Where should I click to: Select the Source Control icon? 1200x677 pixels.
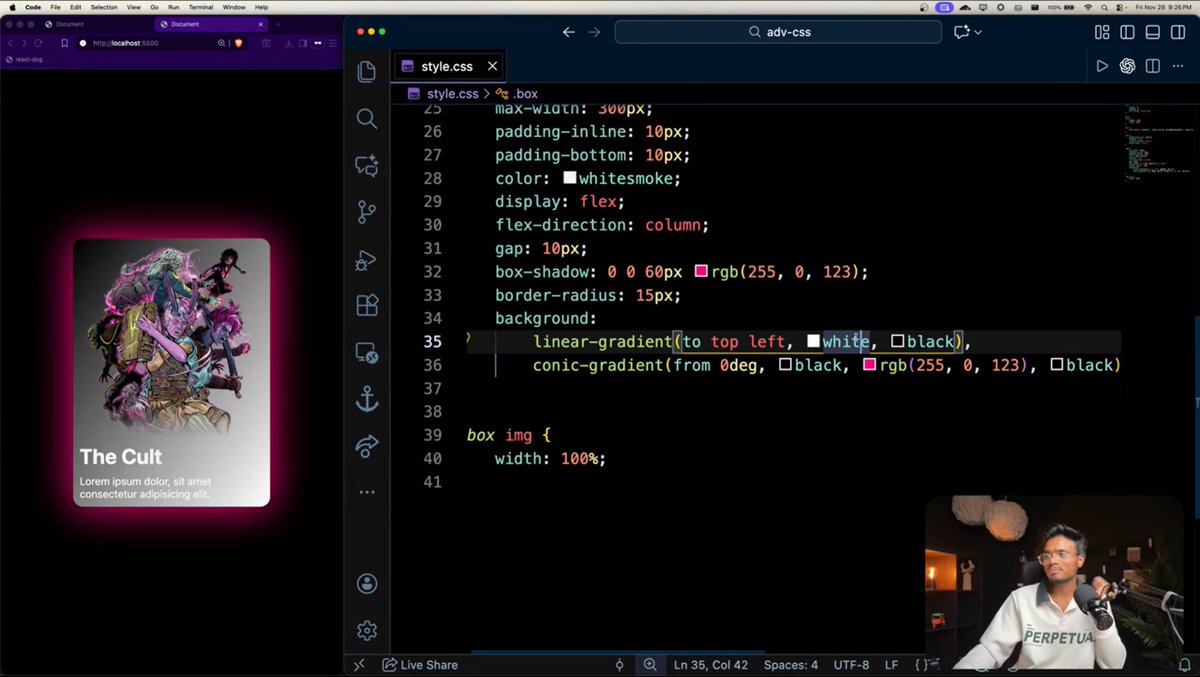pyautogui.click(x=366, y=211)
